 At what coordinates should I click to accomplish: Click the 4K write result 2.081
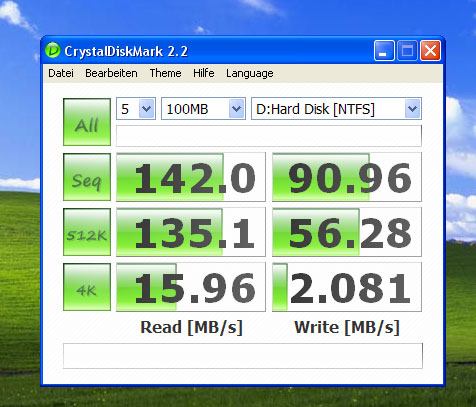coord(347,287)
